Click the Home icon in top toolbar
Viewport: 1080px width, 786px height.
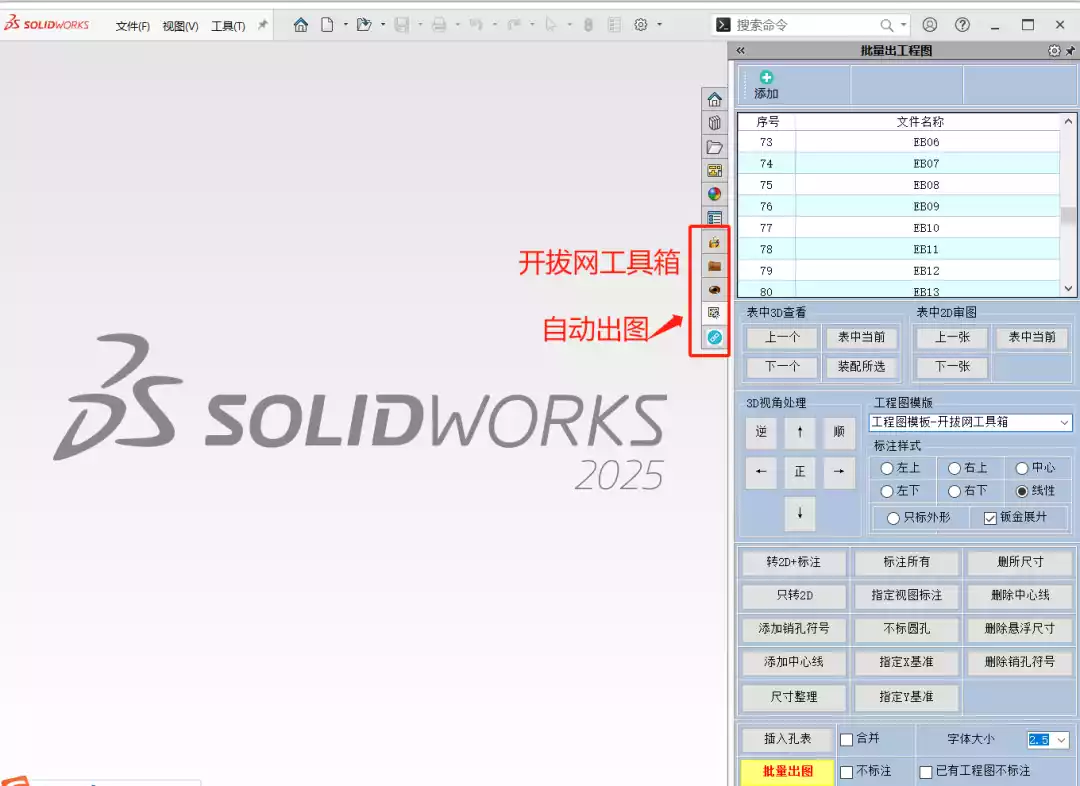tap(300, 25)
